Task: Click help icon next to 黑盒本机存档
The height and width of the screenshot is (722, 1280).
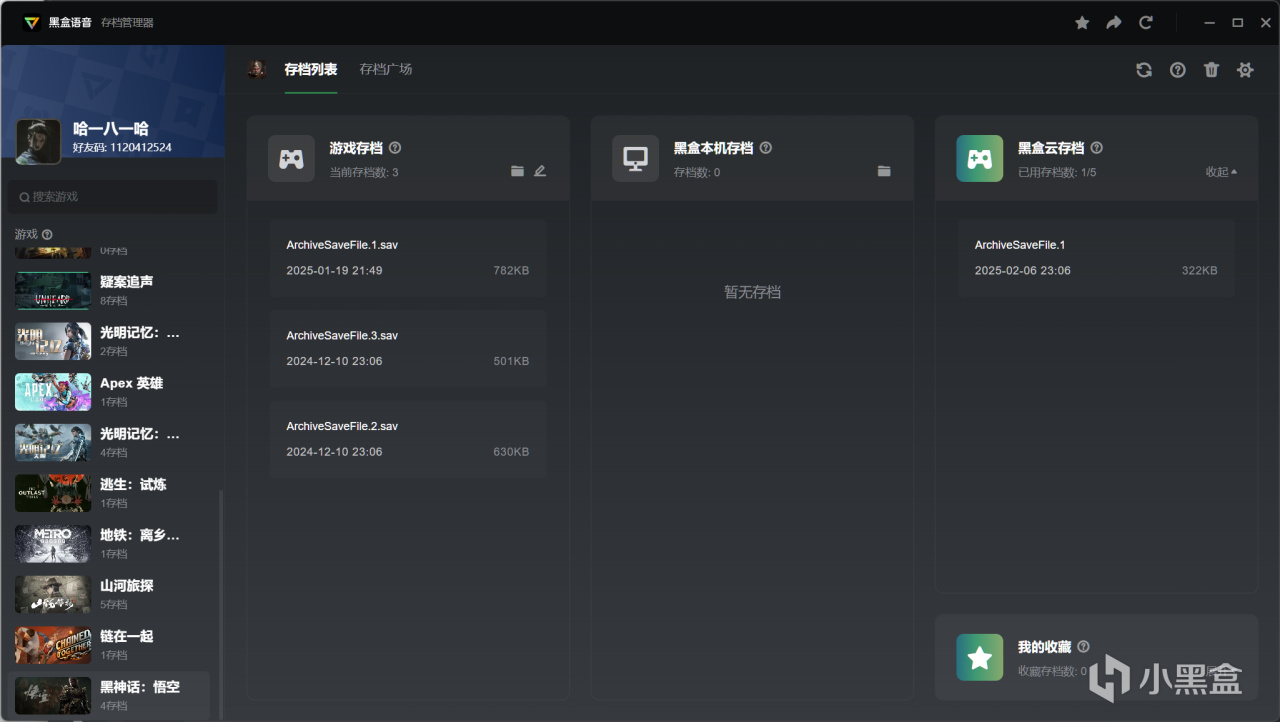Action: [766, 148]
